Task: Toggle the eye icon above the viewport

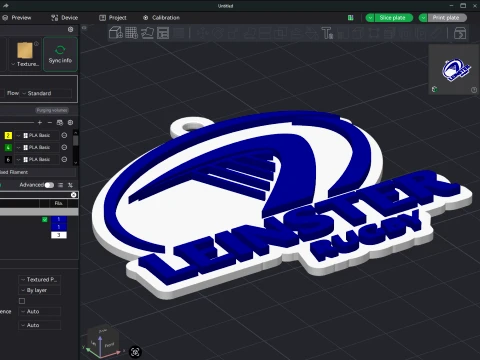Action: pos(84,28)
